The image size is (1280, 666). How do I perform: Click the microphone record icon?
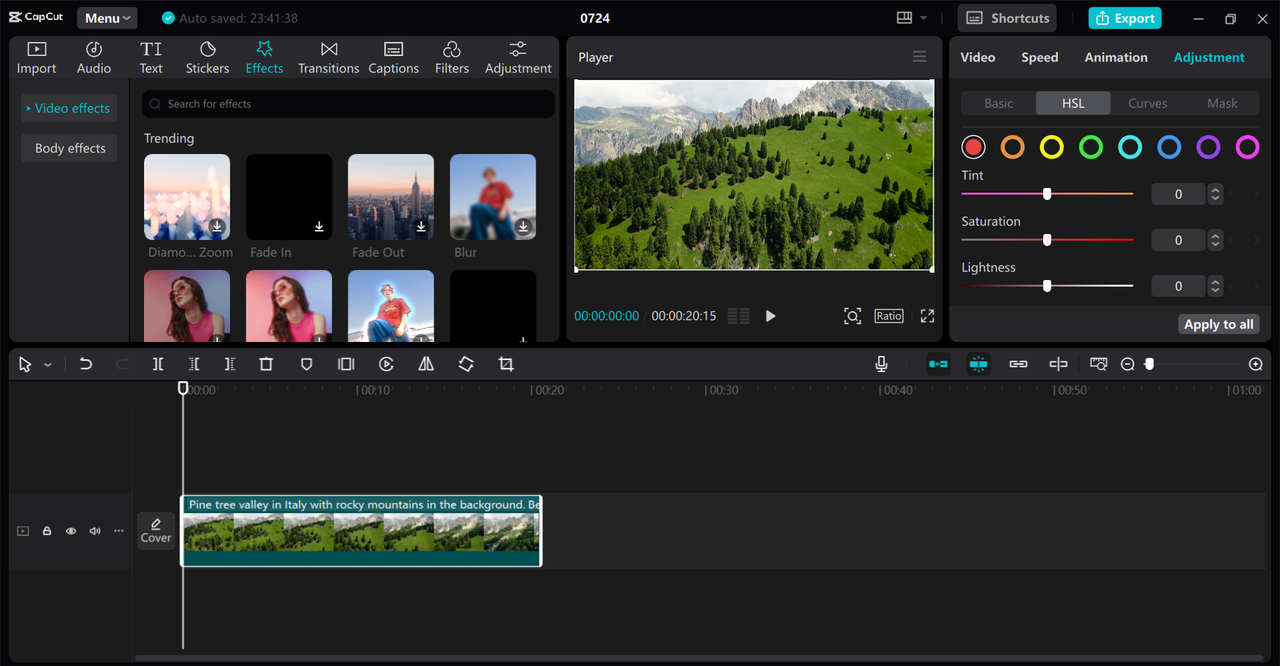point(881,364)
